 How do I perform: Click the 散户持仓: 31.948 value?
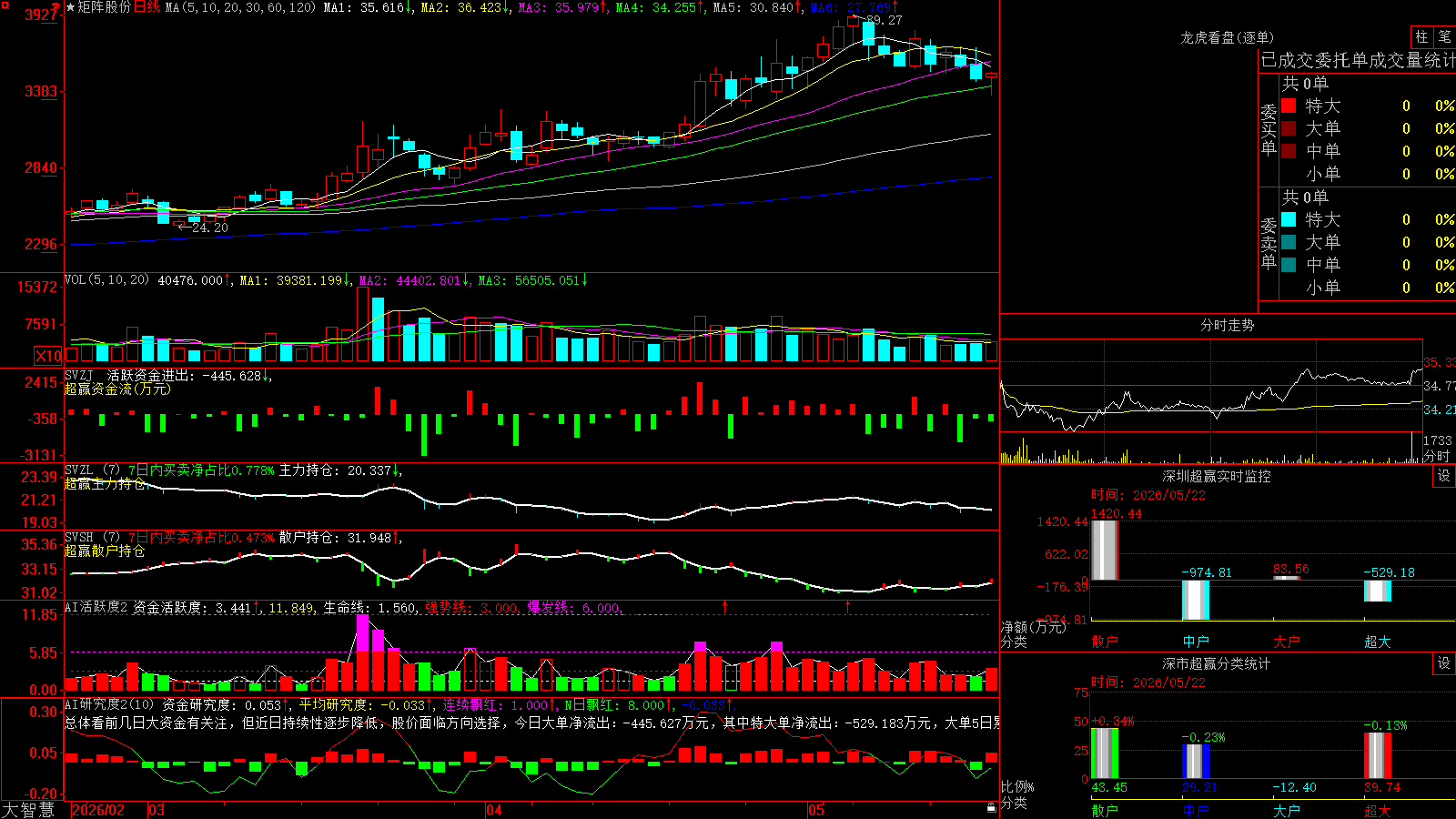(x=335, y=538)
